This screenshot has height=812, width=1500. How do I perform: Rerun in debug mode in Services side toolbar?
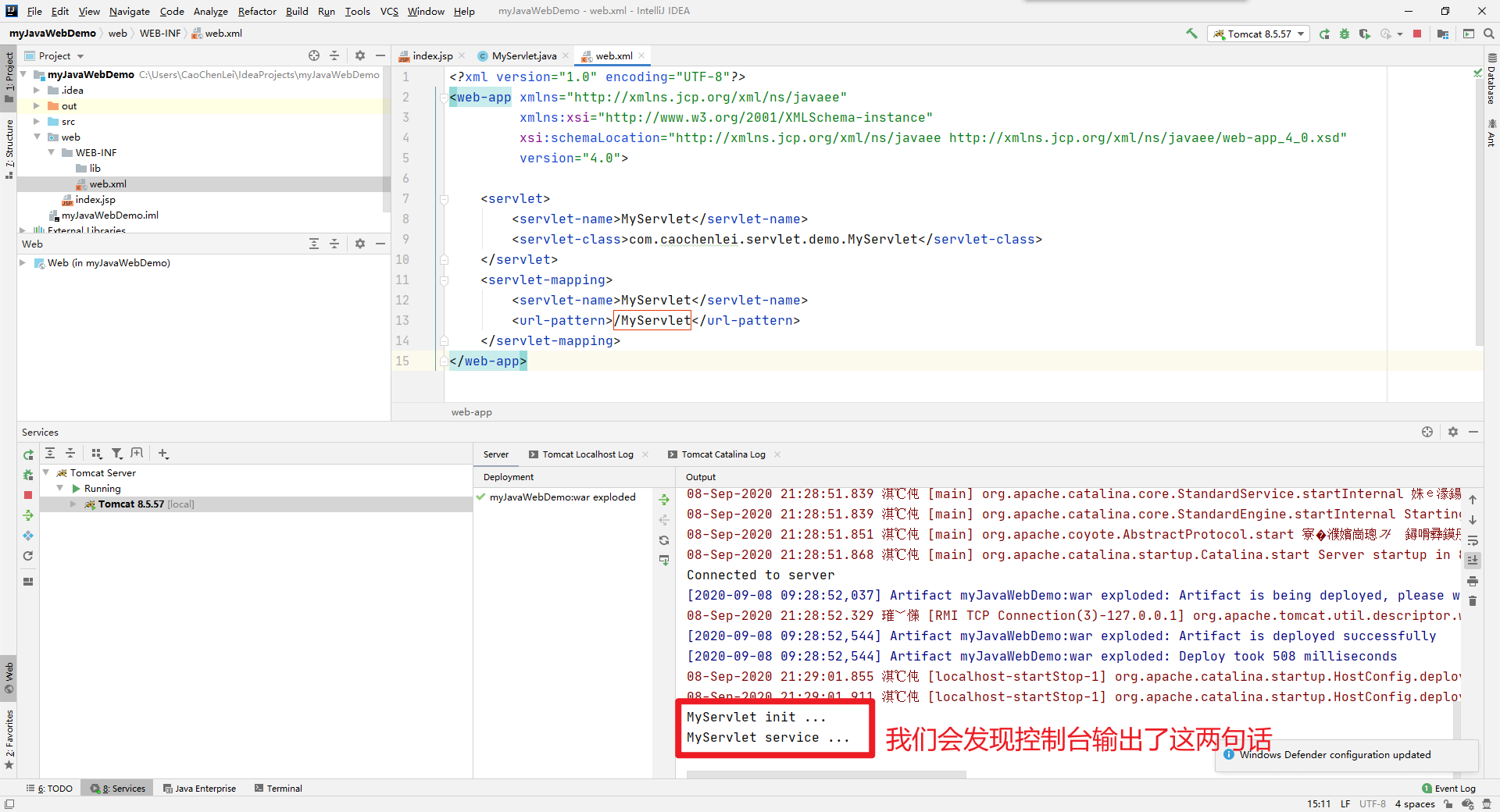pyautogui.click(x=28, y=475)
